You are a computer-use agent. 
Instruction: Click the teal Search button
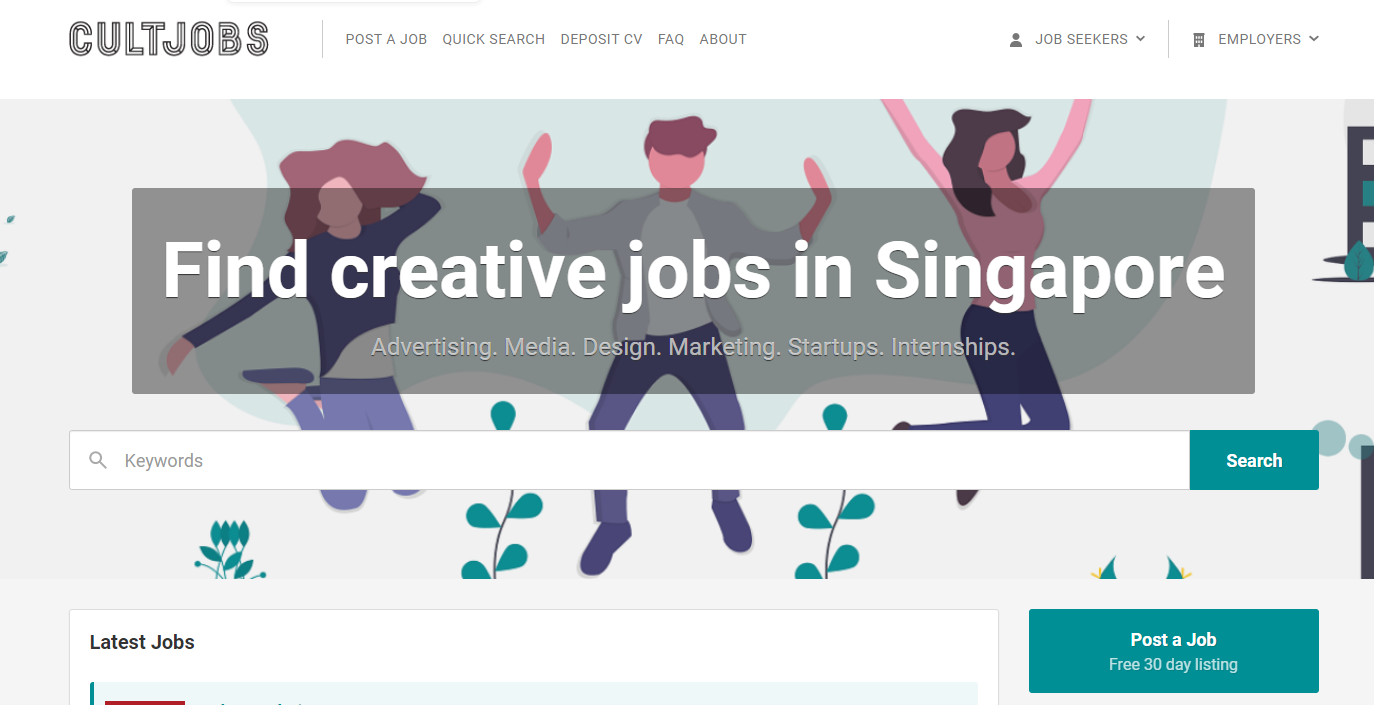1254,460
